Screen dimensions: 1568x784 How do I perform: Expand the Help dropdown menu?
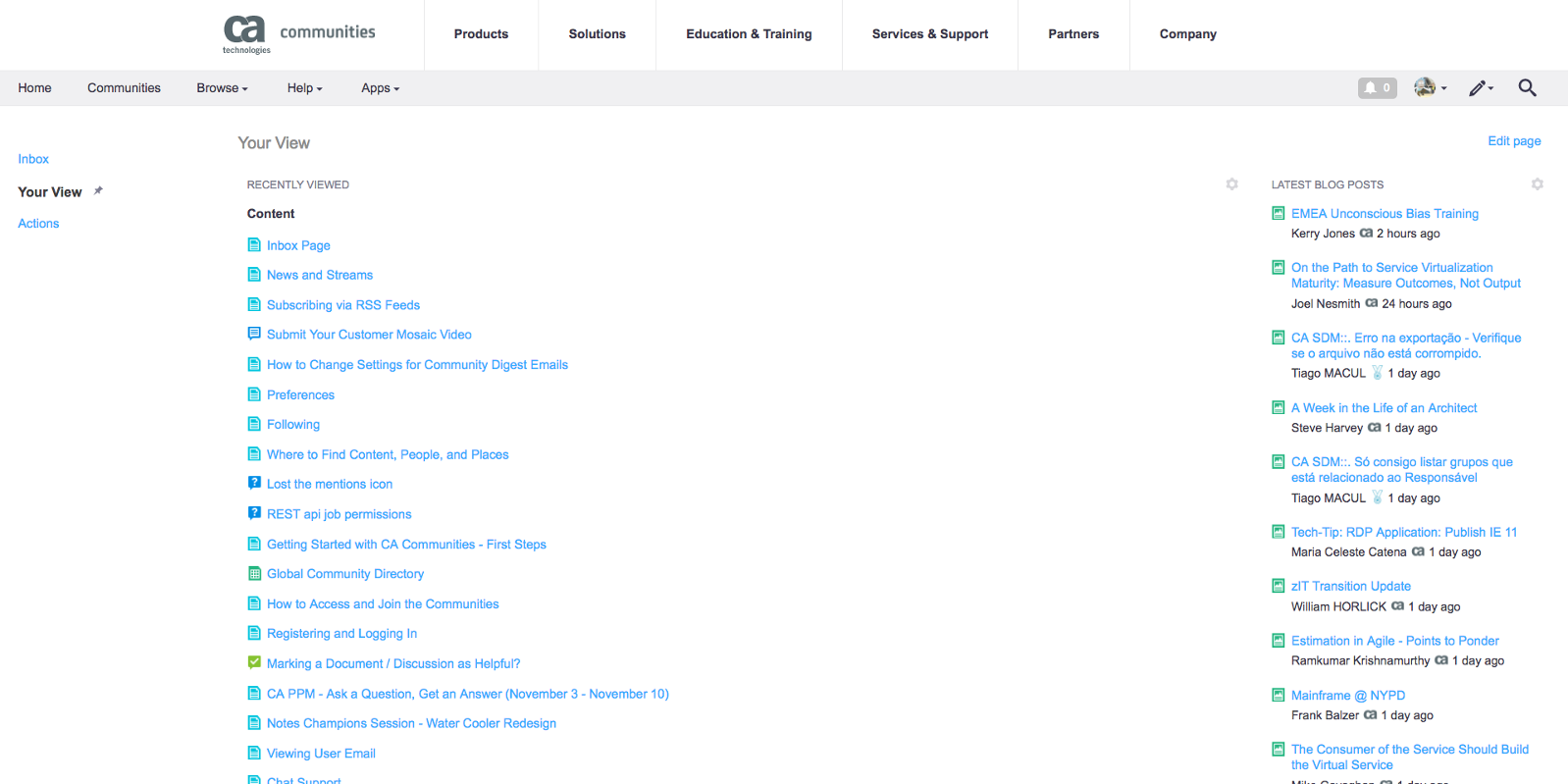[304, 88]
